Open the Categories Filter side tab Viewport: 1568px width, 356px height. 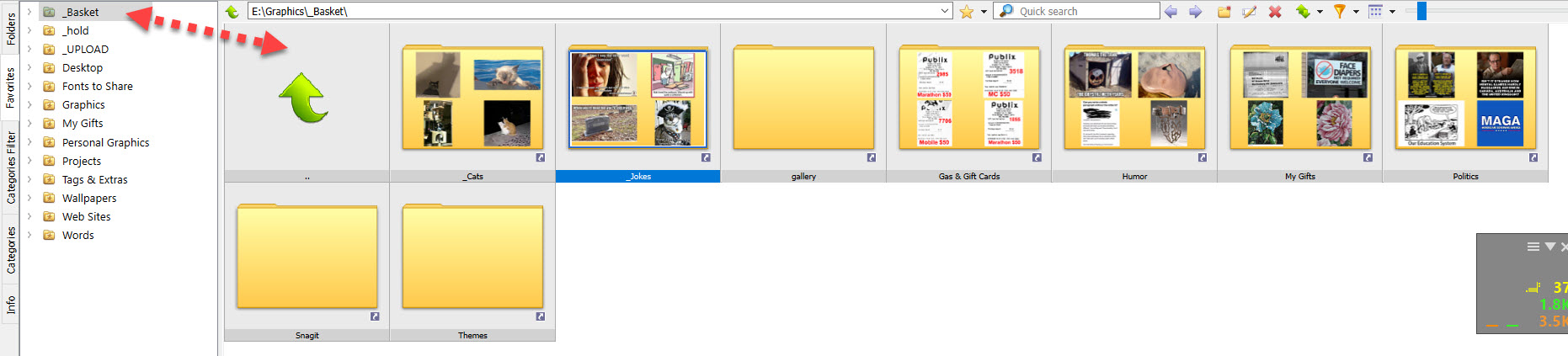coord(10,168)
